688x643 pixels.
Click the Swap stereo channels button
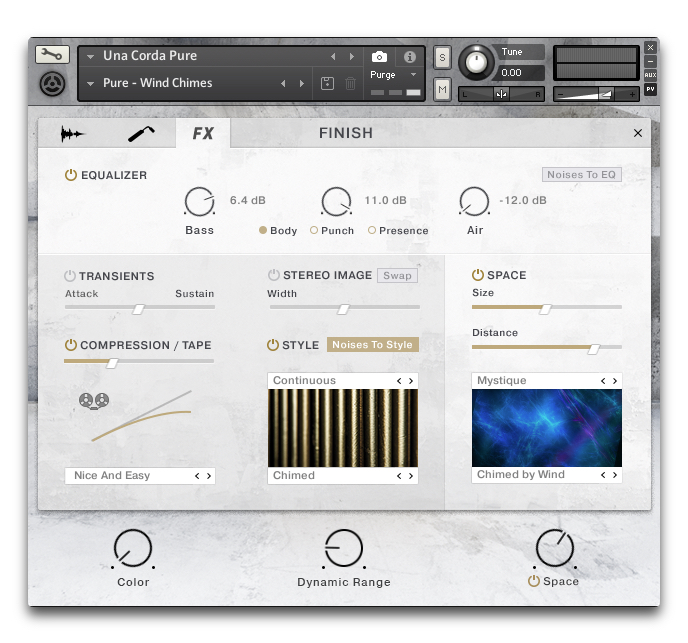pos(397,276)
